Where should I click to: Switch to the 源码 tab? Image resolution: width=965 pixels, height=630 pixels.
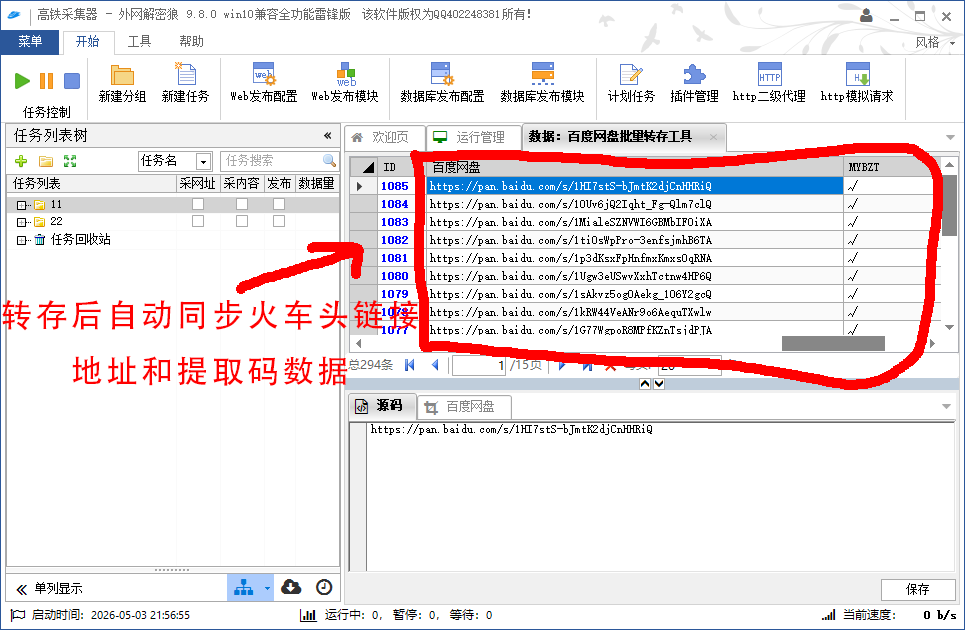tap(382, 405)
